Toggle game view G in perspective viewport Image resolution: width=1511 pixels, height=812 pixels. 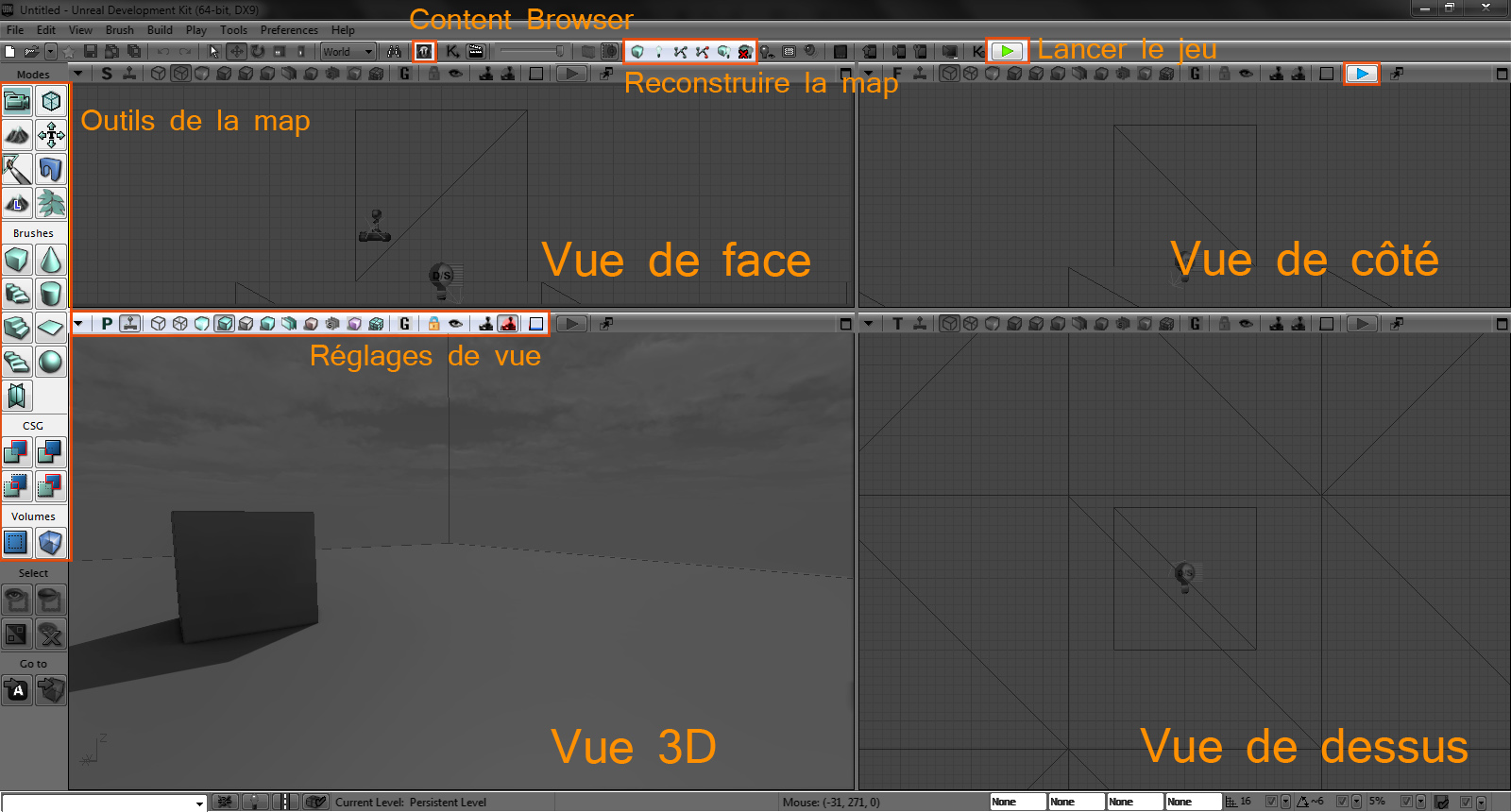pyautogui.click(x=405, y=324)
